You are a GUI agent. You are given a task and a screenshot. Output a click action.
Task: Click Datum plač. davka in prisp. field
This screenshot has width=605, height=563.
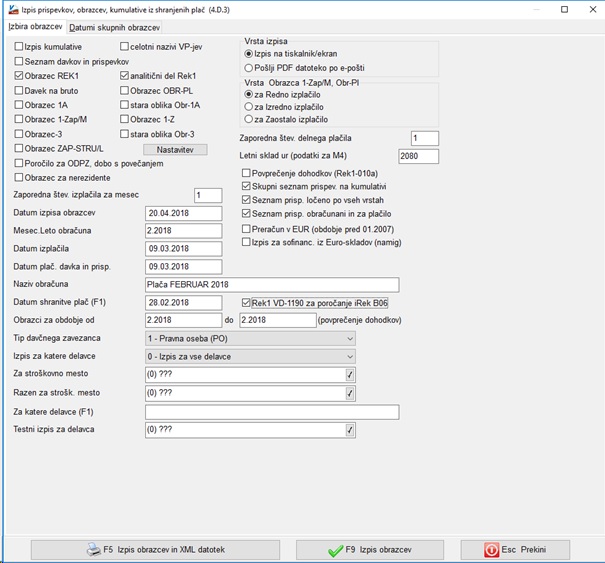point(184,267)
